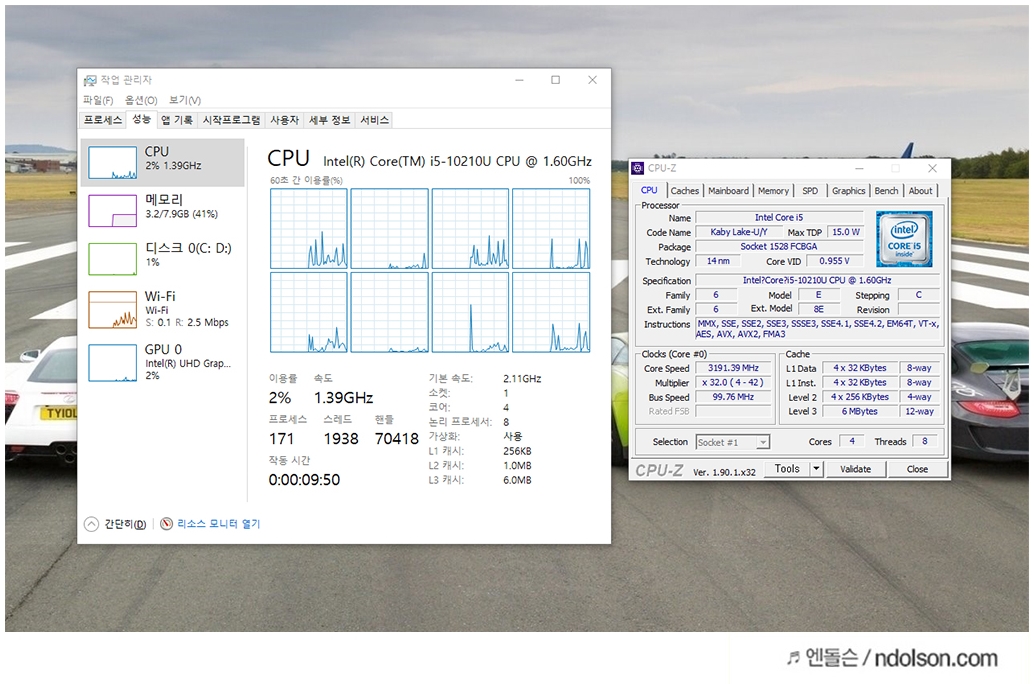Click the first logical processor graph
The height and width of the screenshot is (684, 1034).
coord(309,229)
